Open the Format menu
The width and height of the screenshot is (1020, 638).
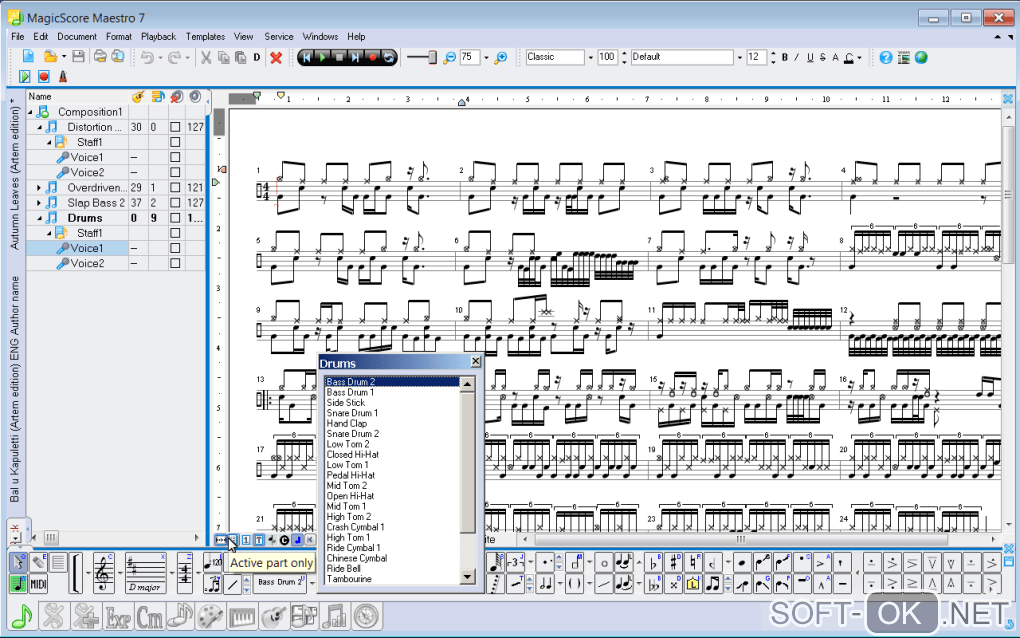tap(118, 36)
